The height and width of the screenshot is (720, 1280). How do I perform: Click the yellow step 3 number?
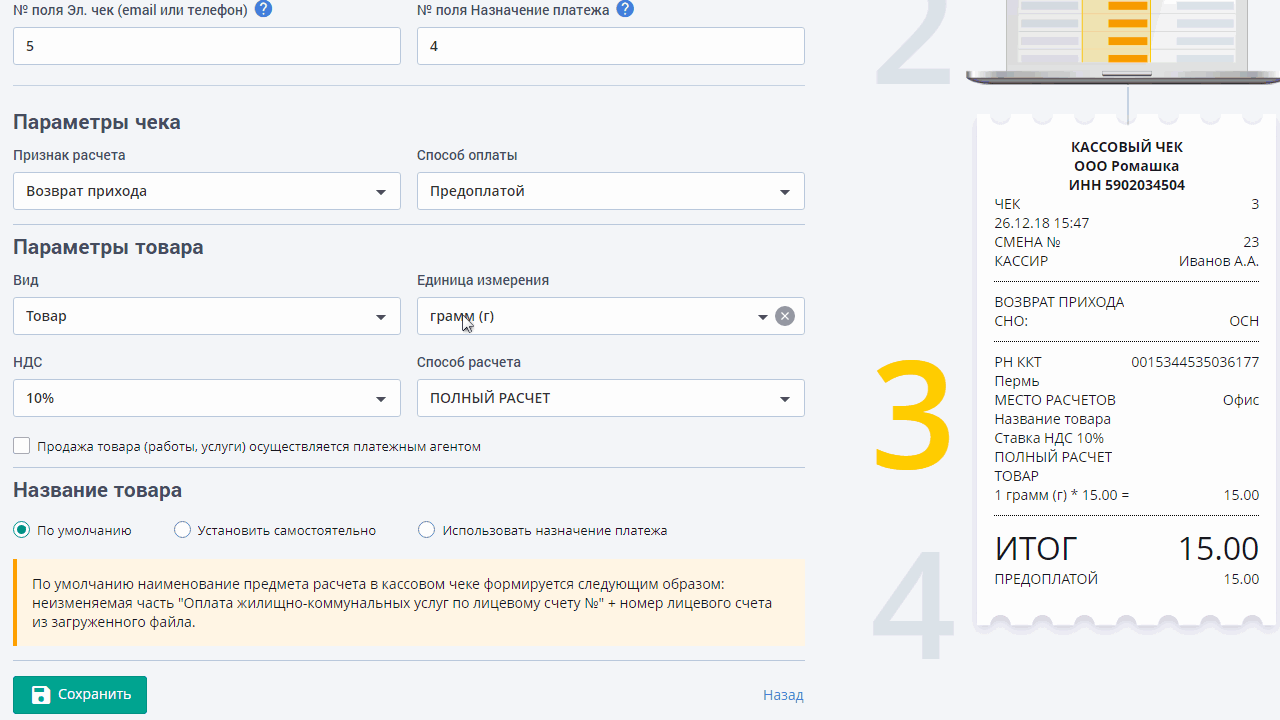(x=912, y=417)
